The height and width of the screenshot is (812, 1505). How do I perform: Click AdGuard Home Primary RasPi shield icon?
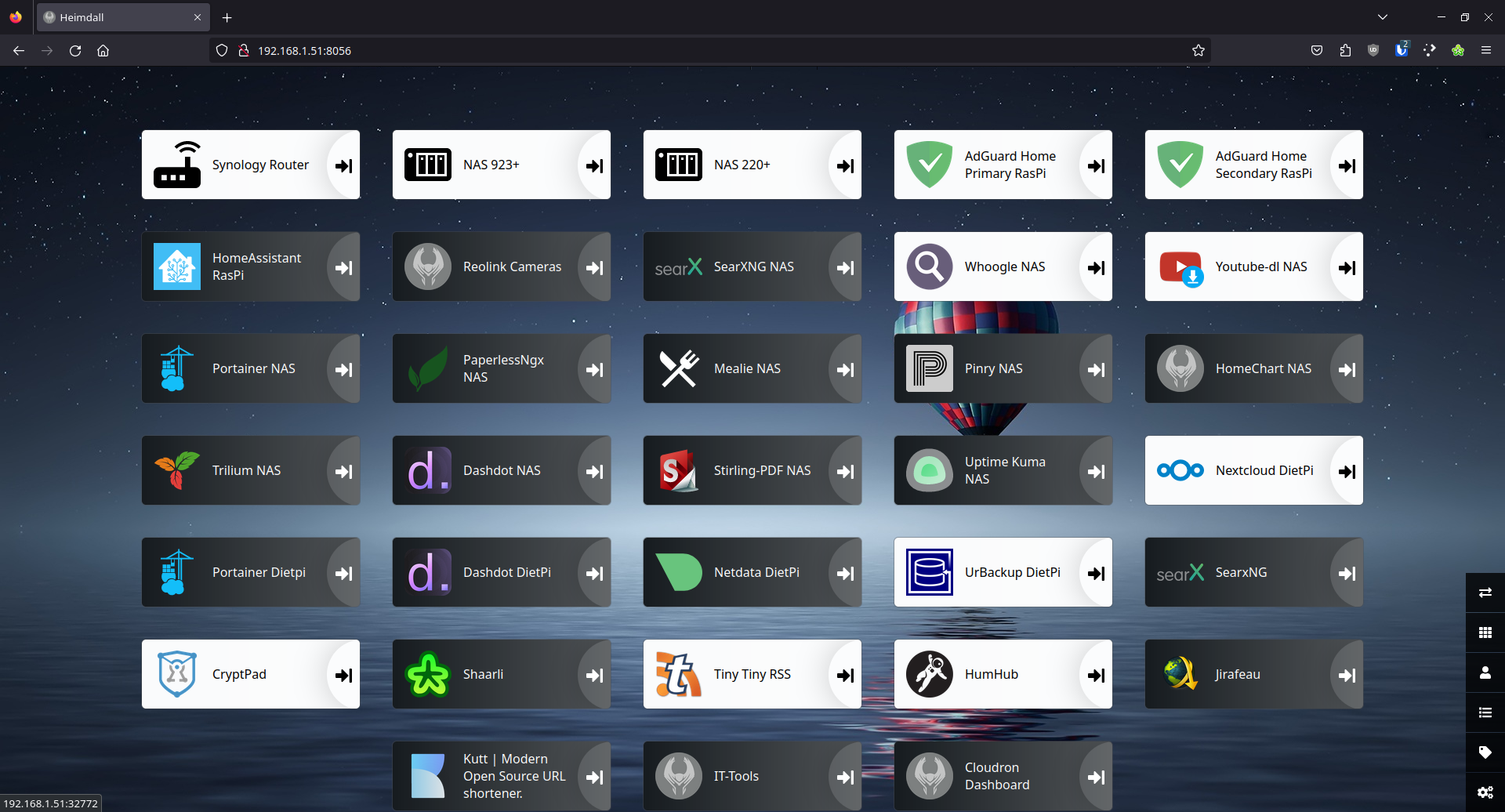pyautogui.click(x=930, y=165)
